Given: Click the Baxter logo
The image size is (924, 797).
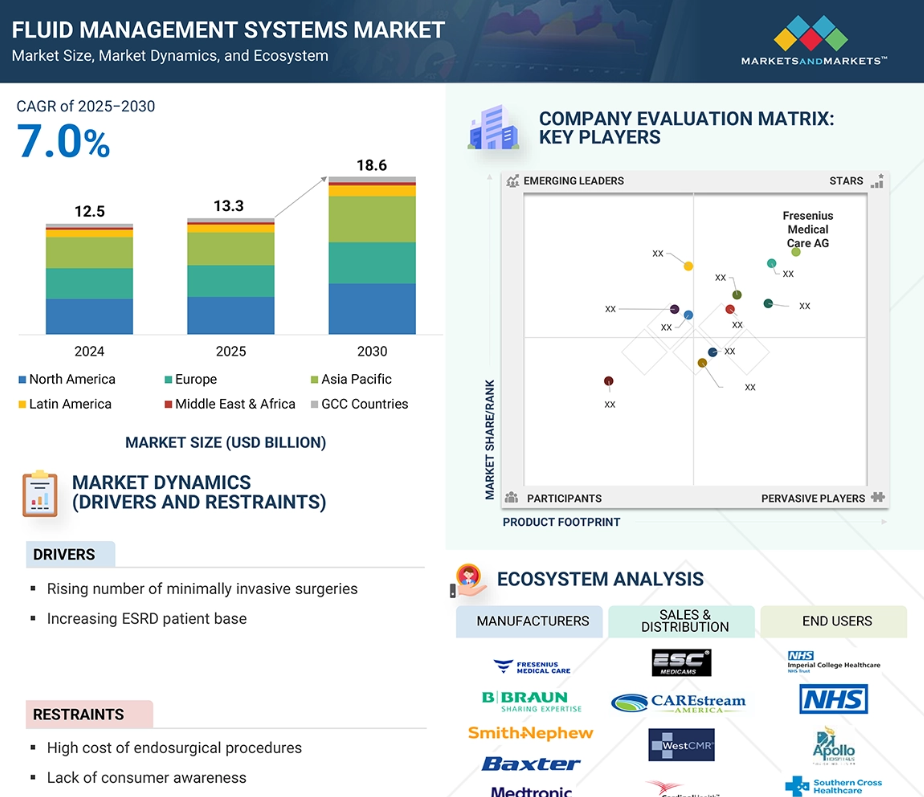Looking at the screenshot, I should click(531, 764).
